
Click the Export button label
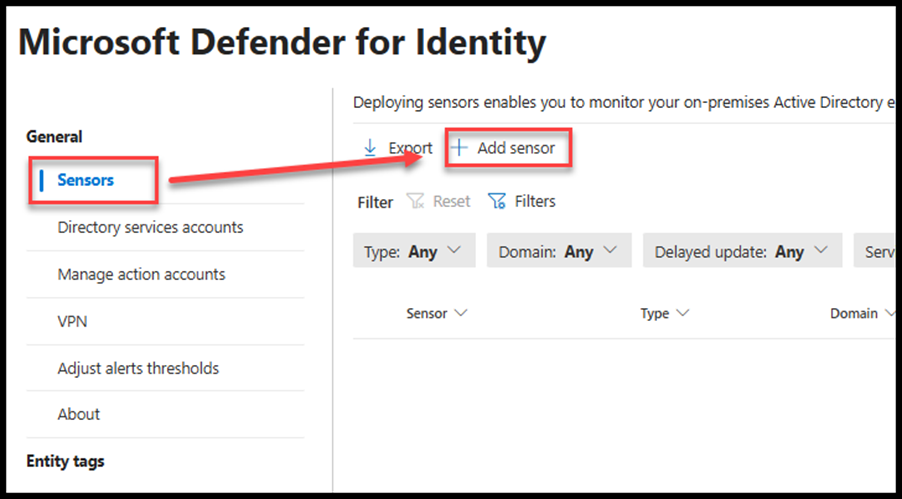pyautogui.click(x=410, y=148)
